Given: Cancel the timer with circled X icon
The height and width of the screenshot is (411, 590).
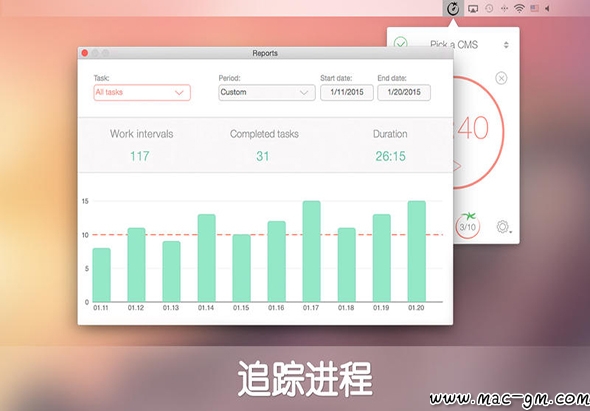Looking at the screenshot, I should 501,78.
